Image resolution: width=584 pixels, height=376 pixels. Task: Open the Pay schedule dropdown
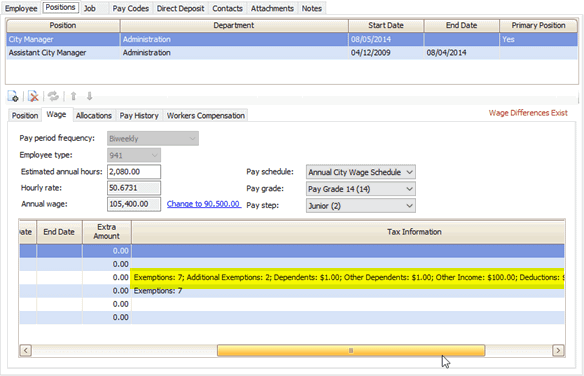(x=361, y=172)
